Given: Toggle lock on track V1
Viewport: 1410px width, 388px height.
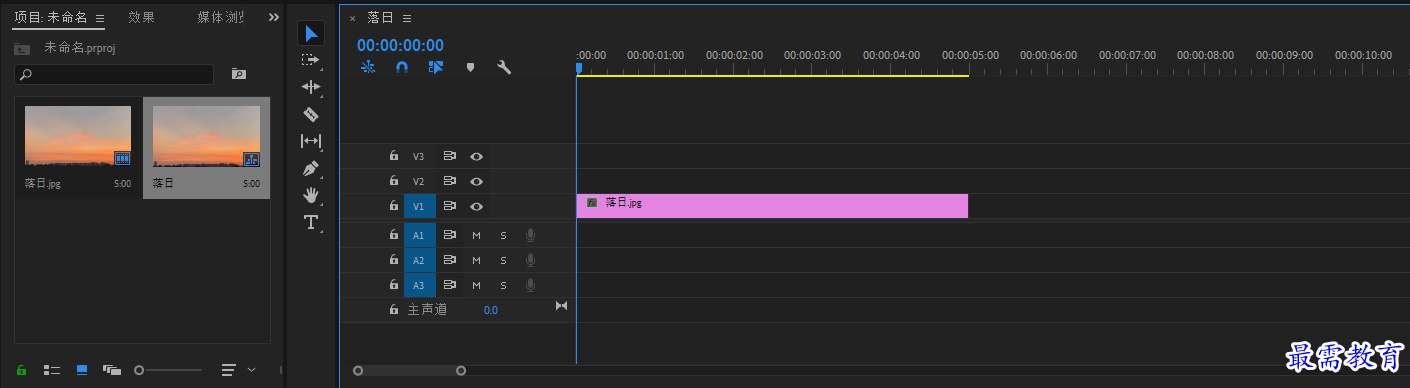Looking at the screenshot, I should pos(393,206).
